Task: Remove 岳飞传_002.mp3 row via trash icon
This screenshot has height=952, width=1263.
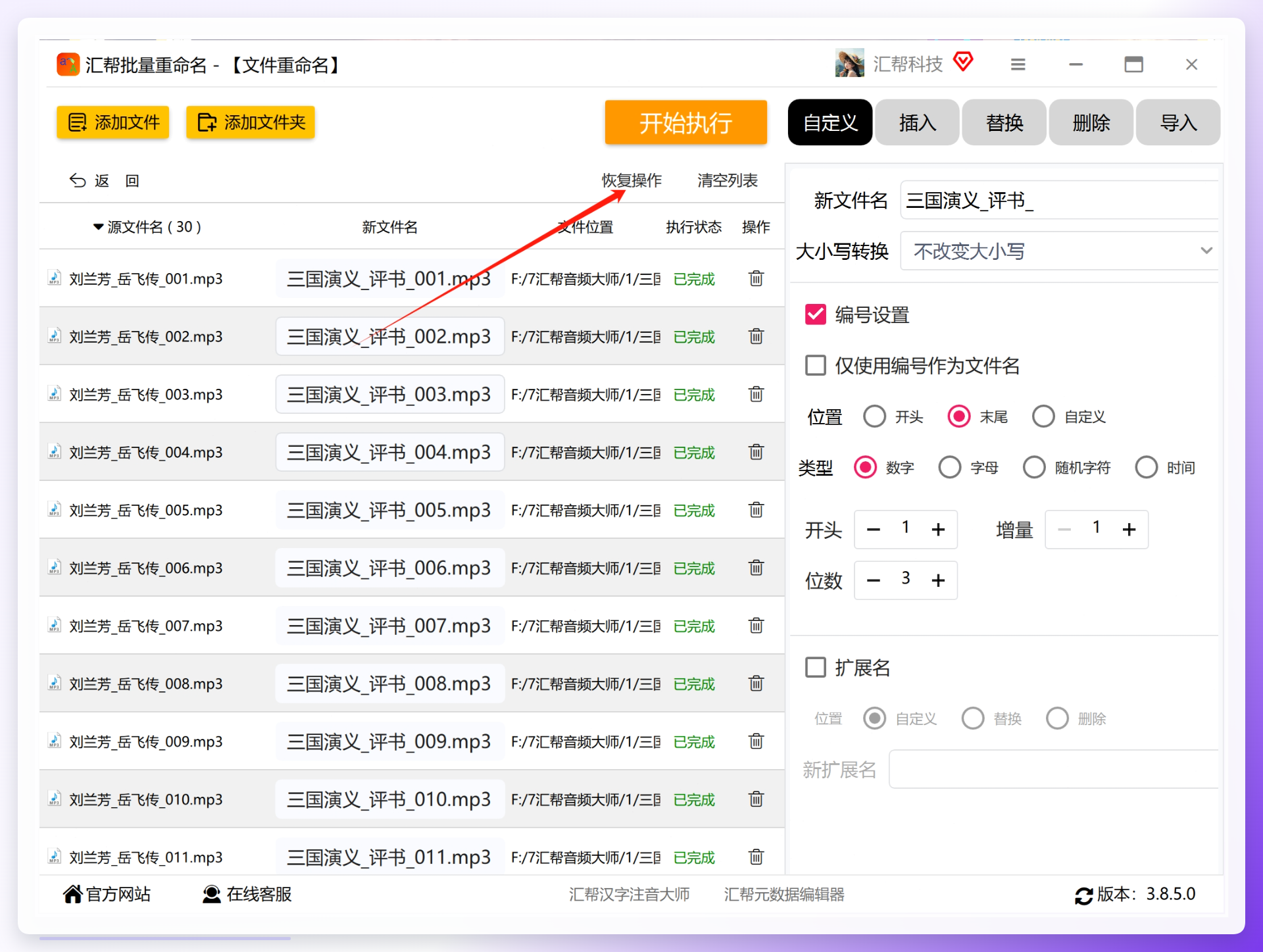Action: pyautogui.click(x=756, y=336)
